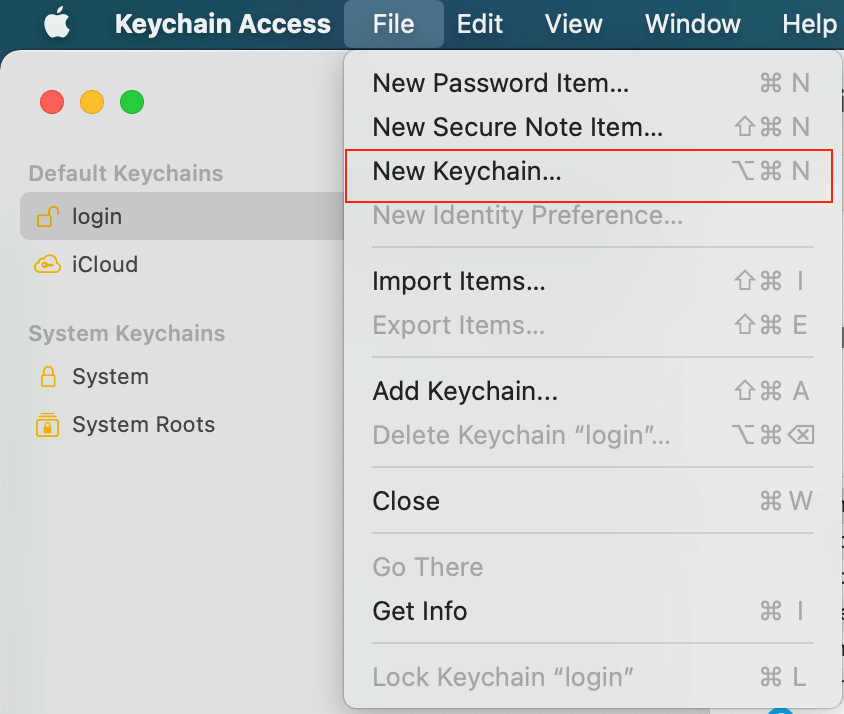Screen dimensions: 844x714
Task: Click "Close" in the File menu
Action: click(x=406, y=501)
